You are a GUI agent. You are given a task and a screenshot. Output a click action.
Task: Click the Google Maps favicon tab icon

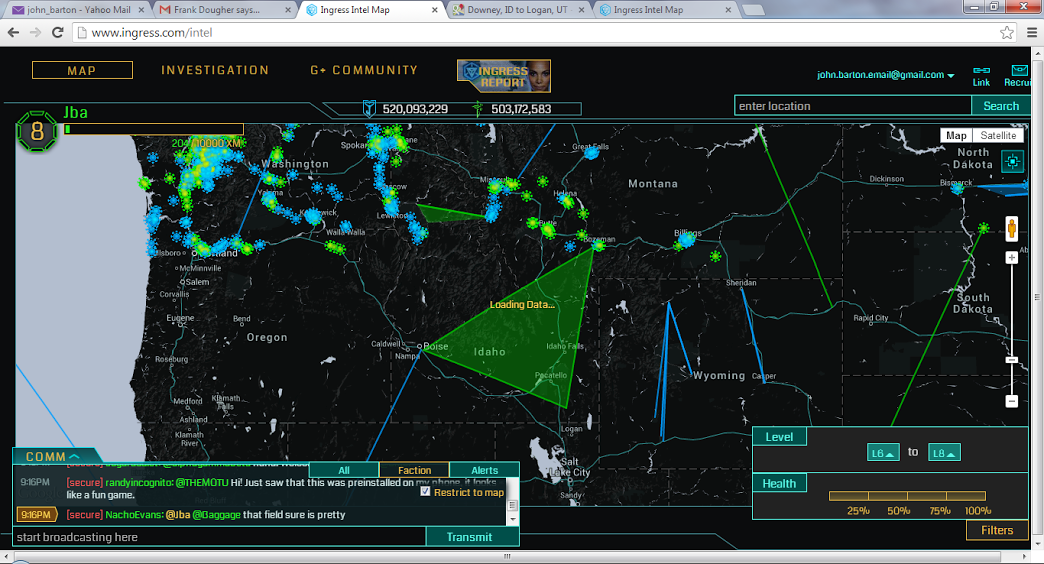(458, 10)
